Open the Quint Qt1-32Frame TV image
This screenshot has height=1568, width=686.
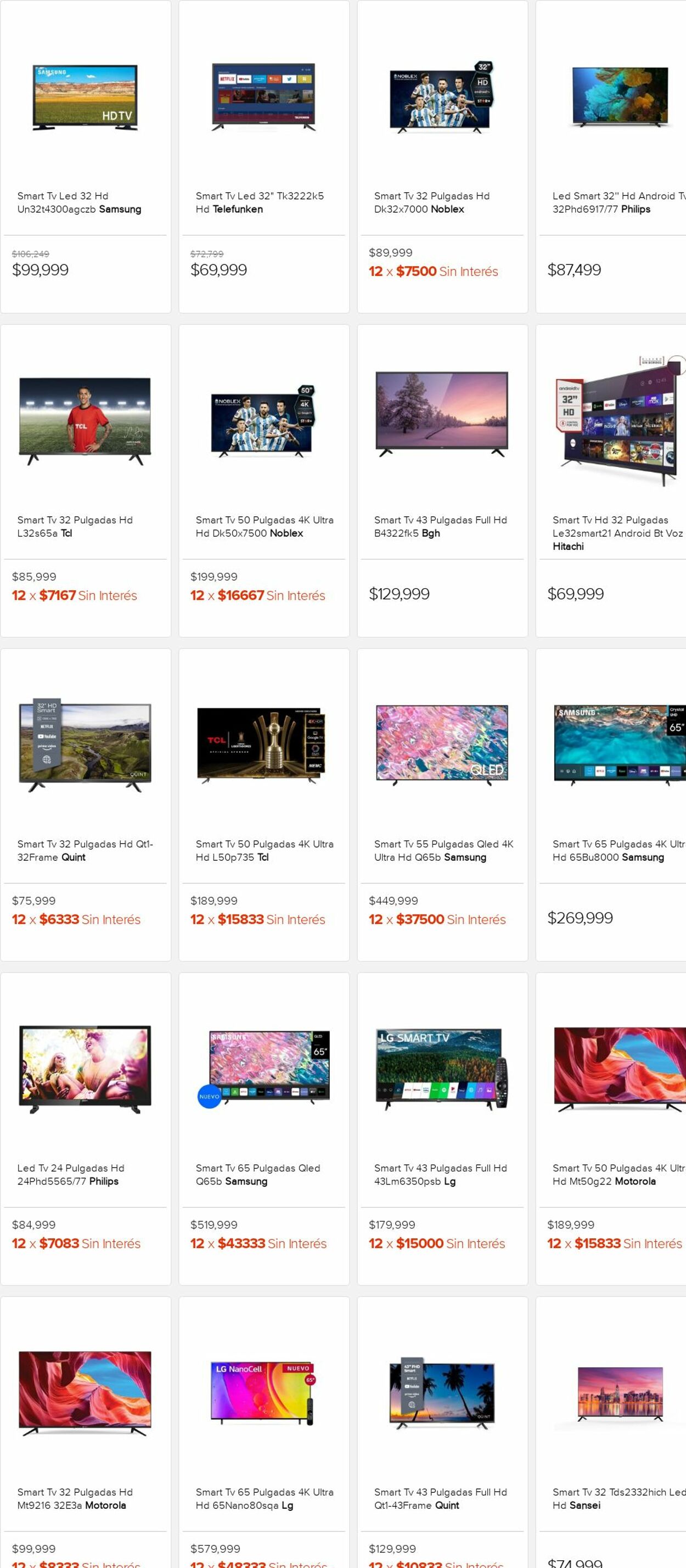pyautogui.click(x=85, y=746)
